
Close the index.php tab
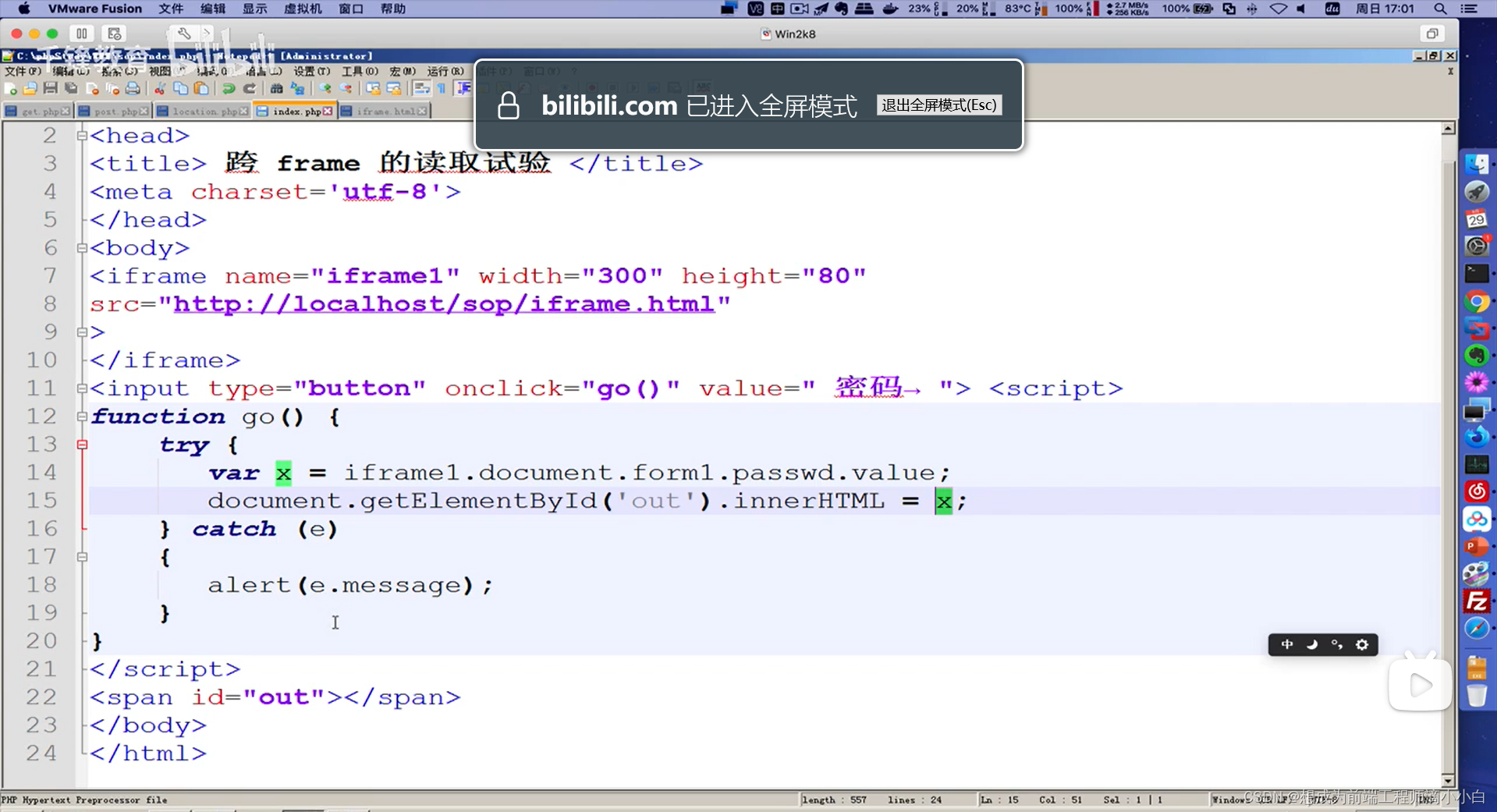(328, 112)
